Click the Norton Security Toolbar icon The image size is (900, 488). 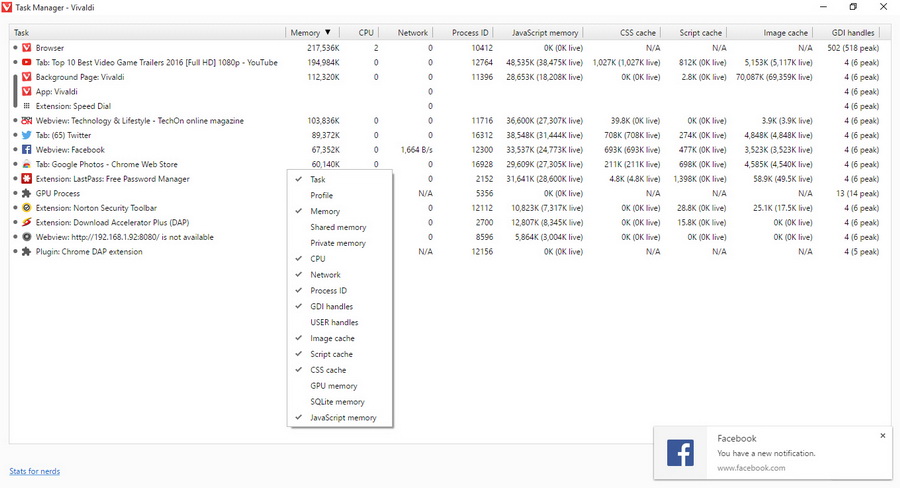pyautogui.click(x=27, y=208)
